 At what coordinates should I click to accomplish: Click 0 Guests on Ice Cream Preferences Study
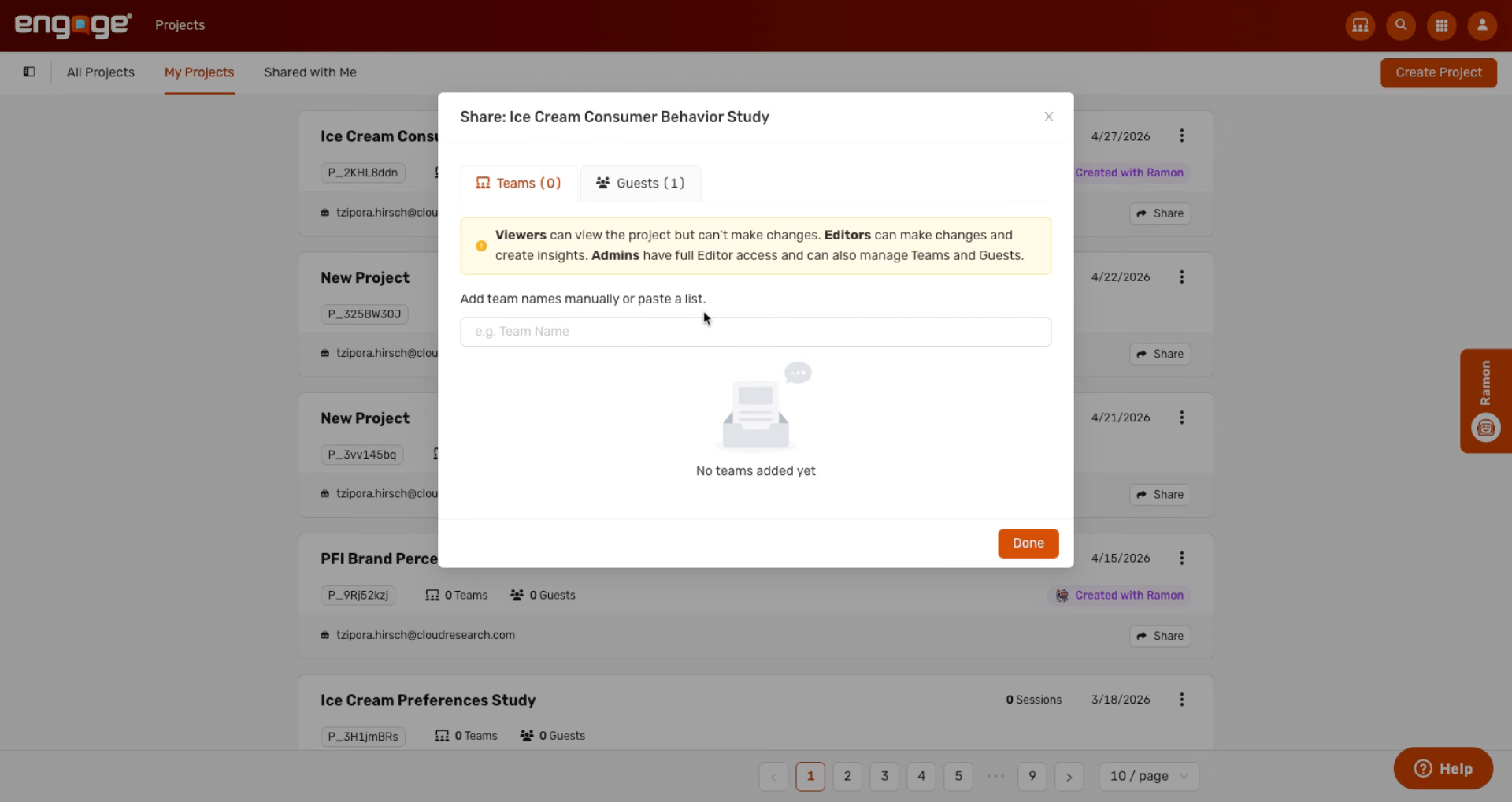tap(553, 736)
